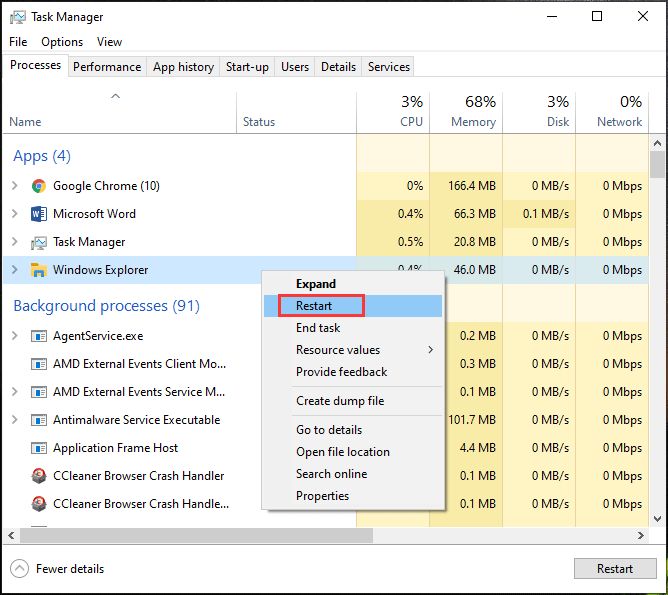Choose Search online in the context menu
The height and width of the screenshot is (595, 668).
353,474
